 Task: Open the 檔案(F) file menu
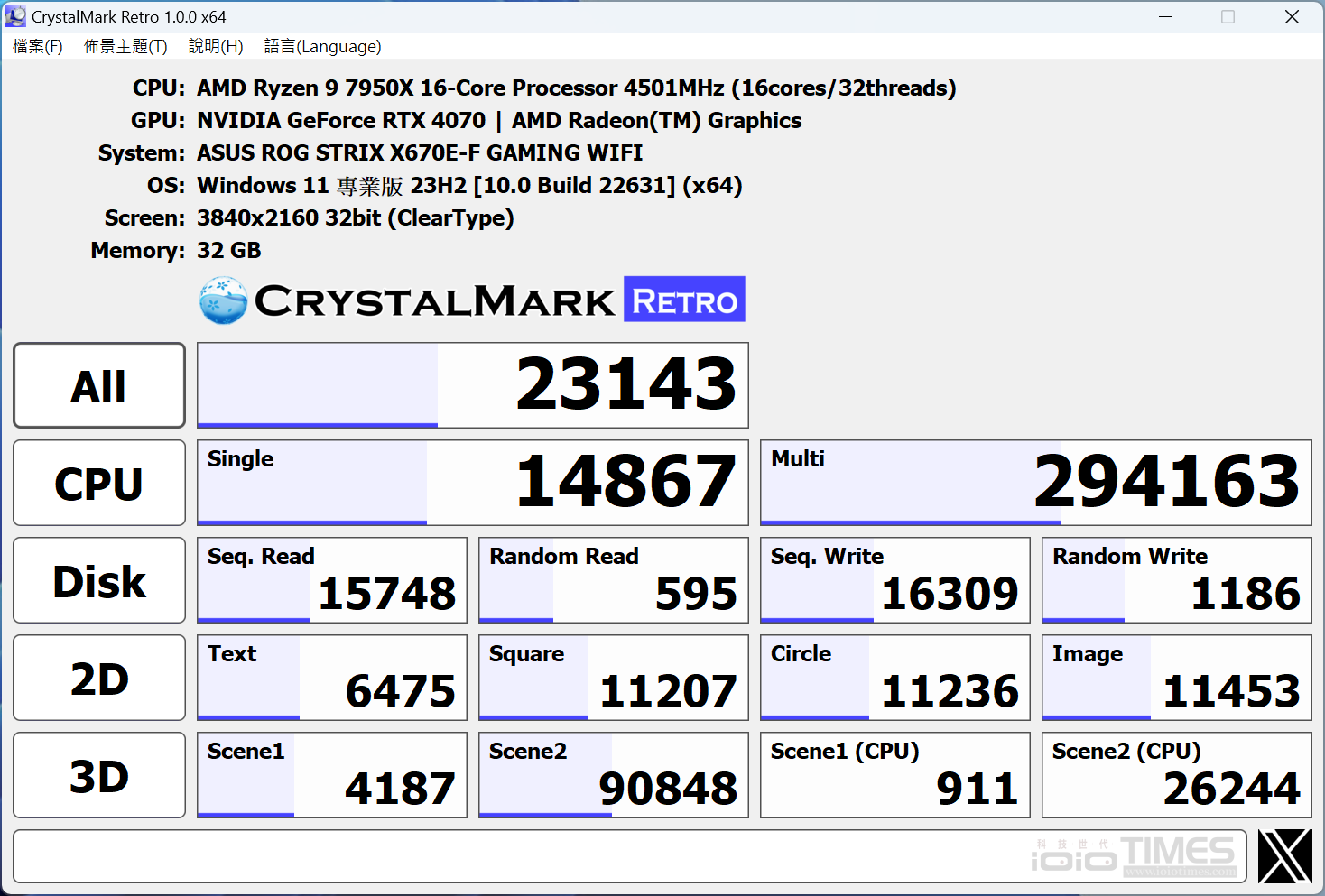[x=38, y=46]
